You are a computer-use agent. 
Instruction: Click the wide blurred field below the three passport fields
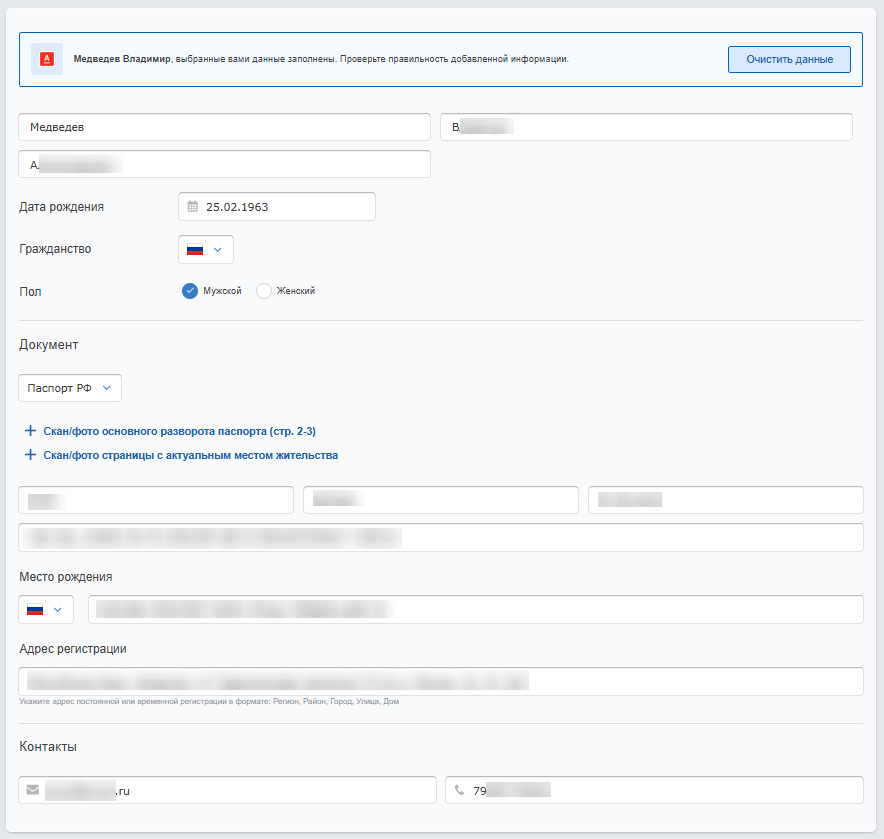click(x=441, y=537)
